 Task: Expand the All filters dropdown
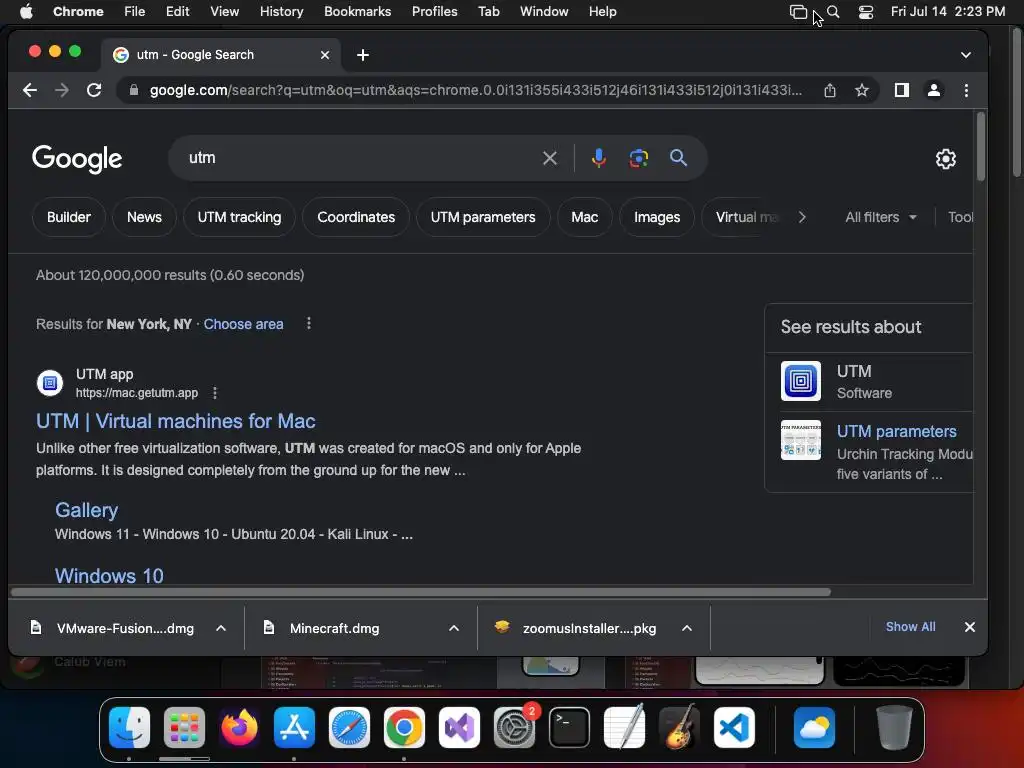click(881, 217)
